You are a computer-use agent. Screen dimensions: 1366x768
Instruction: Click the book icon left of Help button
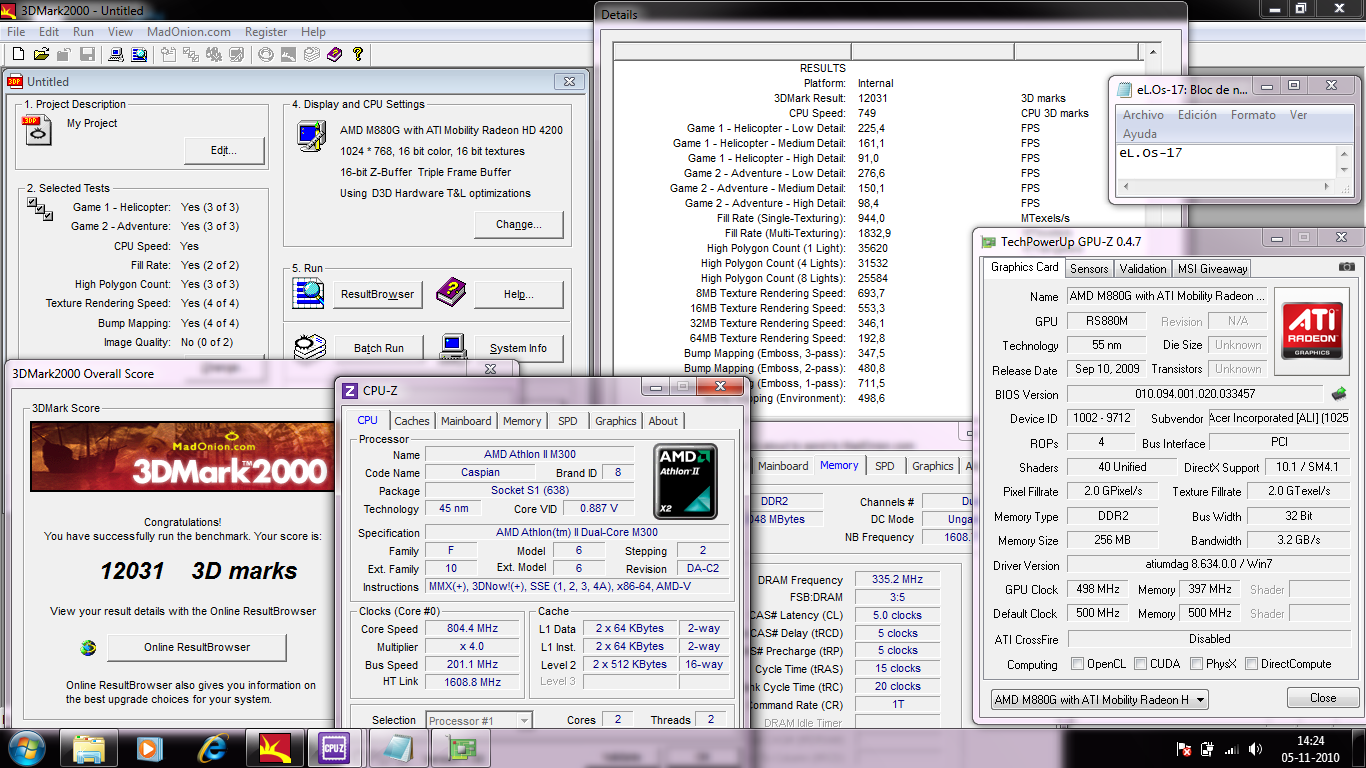[451, 293]
